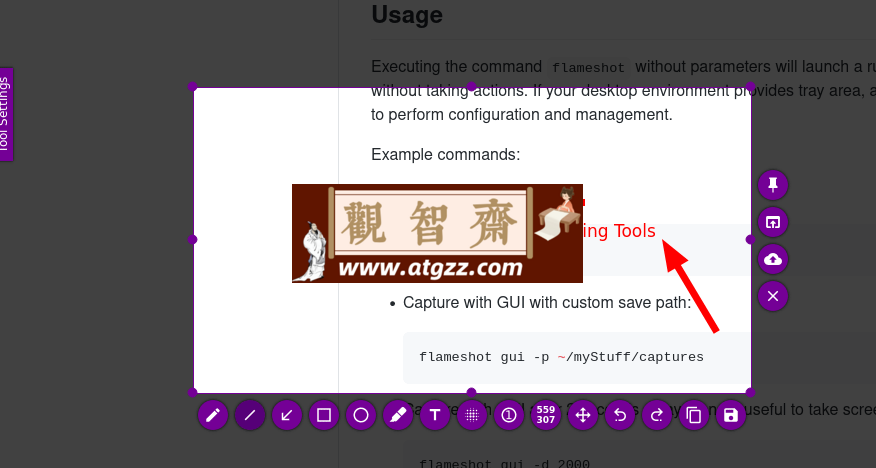
Task: Click 'to perform configuration and management.' text
Action: pyautogui.click(x=522, y=114)
